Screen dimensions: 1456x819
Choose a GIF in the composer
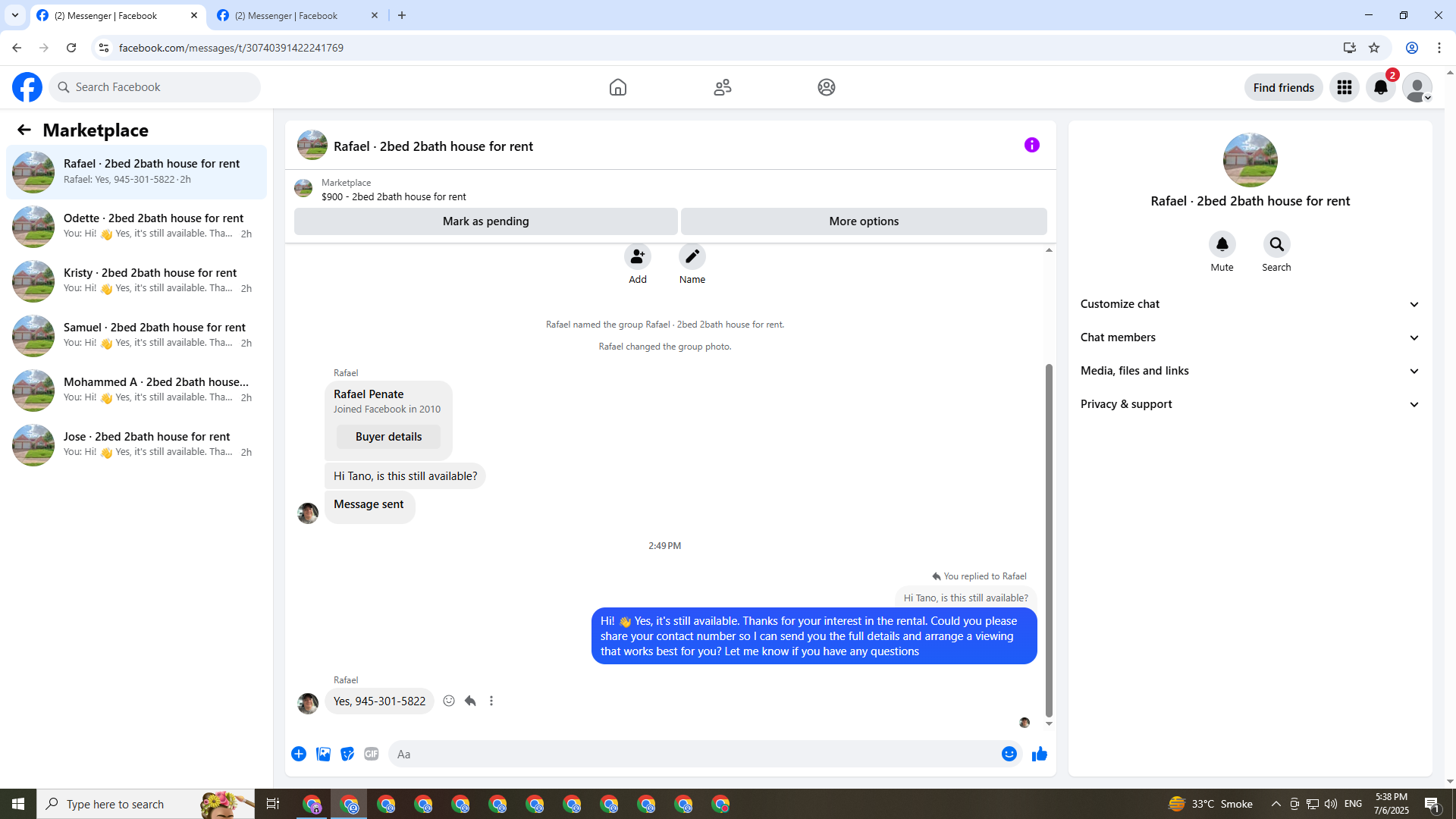click(372, 755)
